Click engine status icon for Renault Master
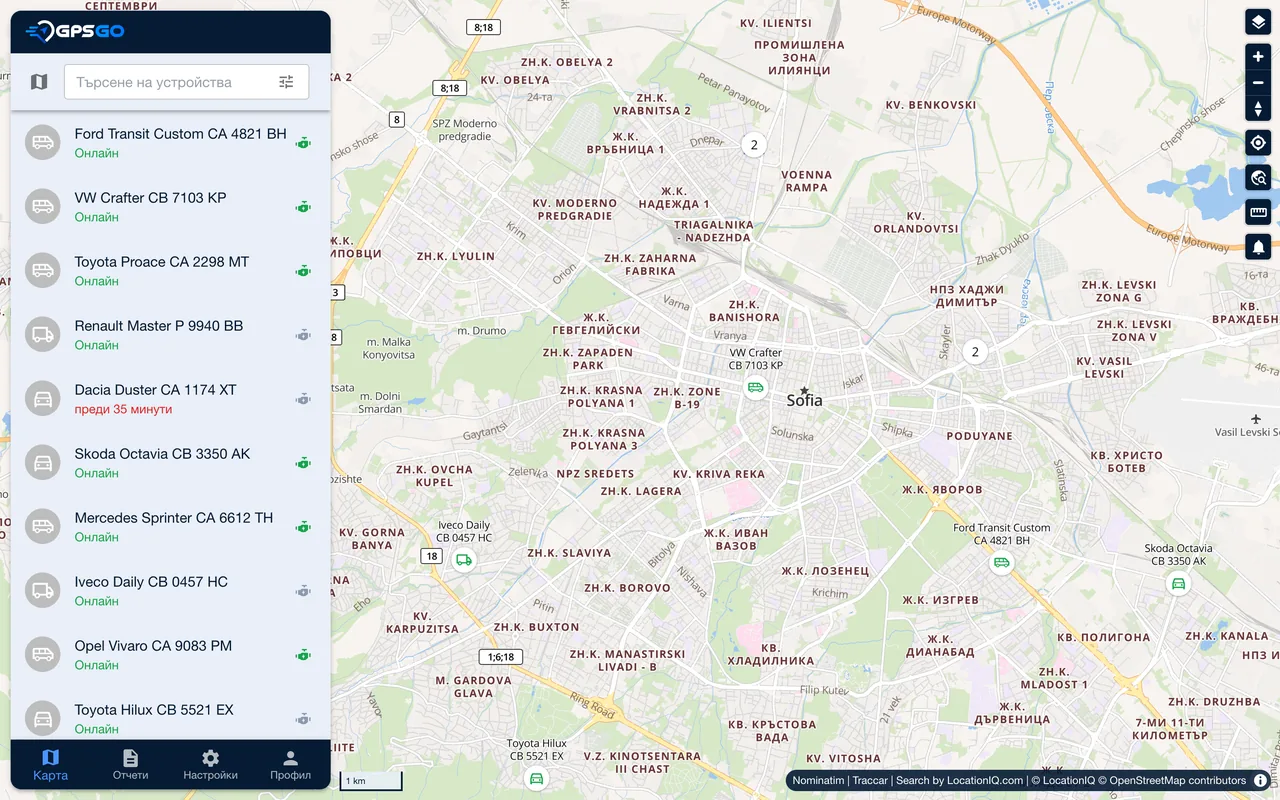The image size is (1280, 800). (303, 335)
